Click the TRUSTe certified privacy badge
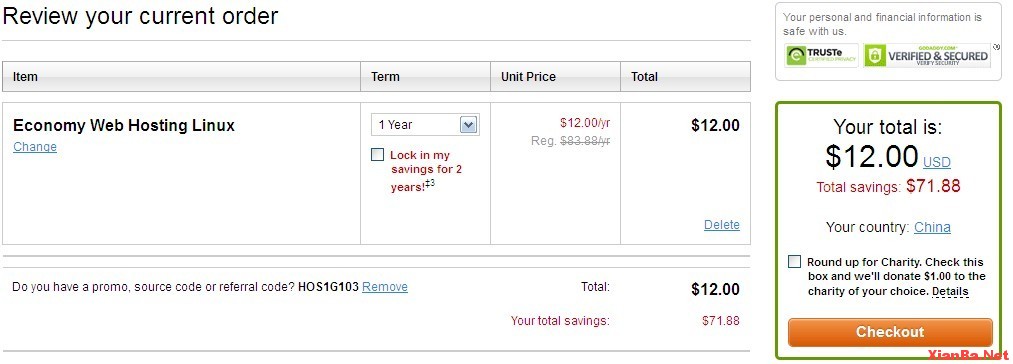 coord(821,56)
